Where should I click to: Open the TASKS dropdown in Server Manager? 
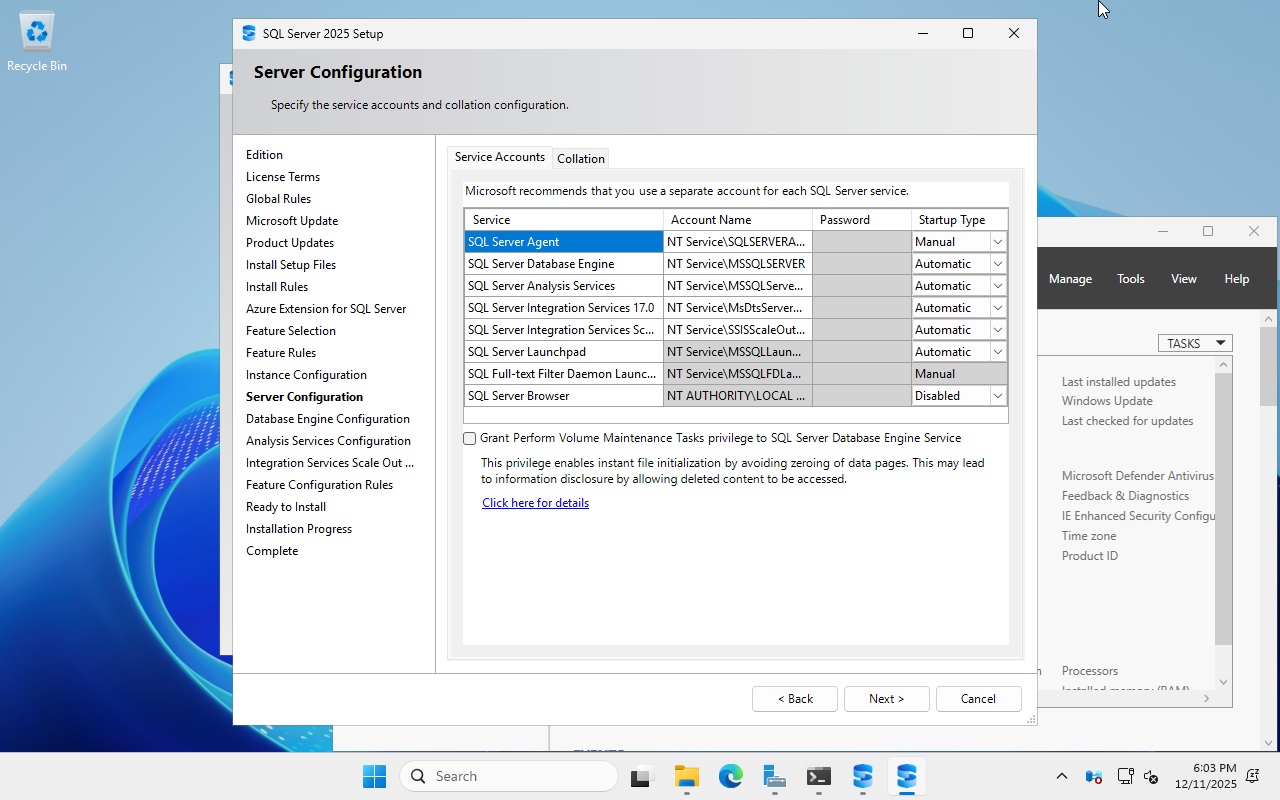(1195, 343)
